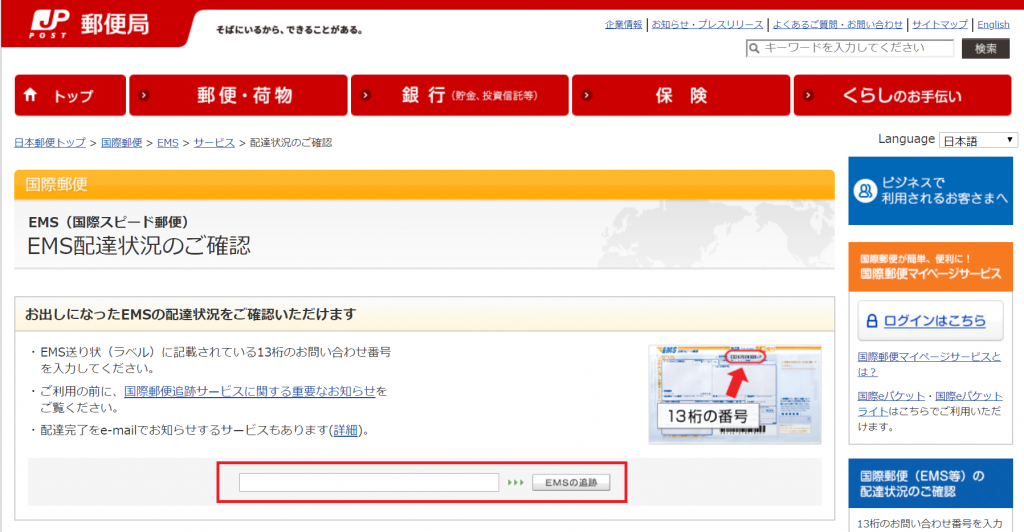Click the 企業情報 link
The height and width of the screenshot is (532, 1024).
coord(623,24)
